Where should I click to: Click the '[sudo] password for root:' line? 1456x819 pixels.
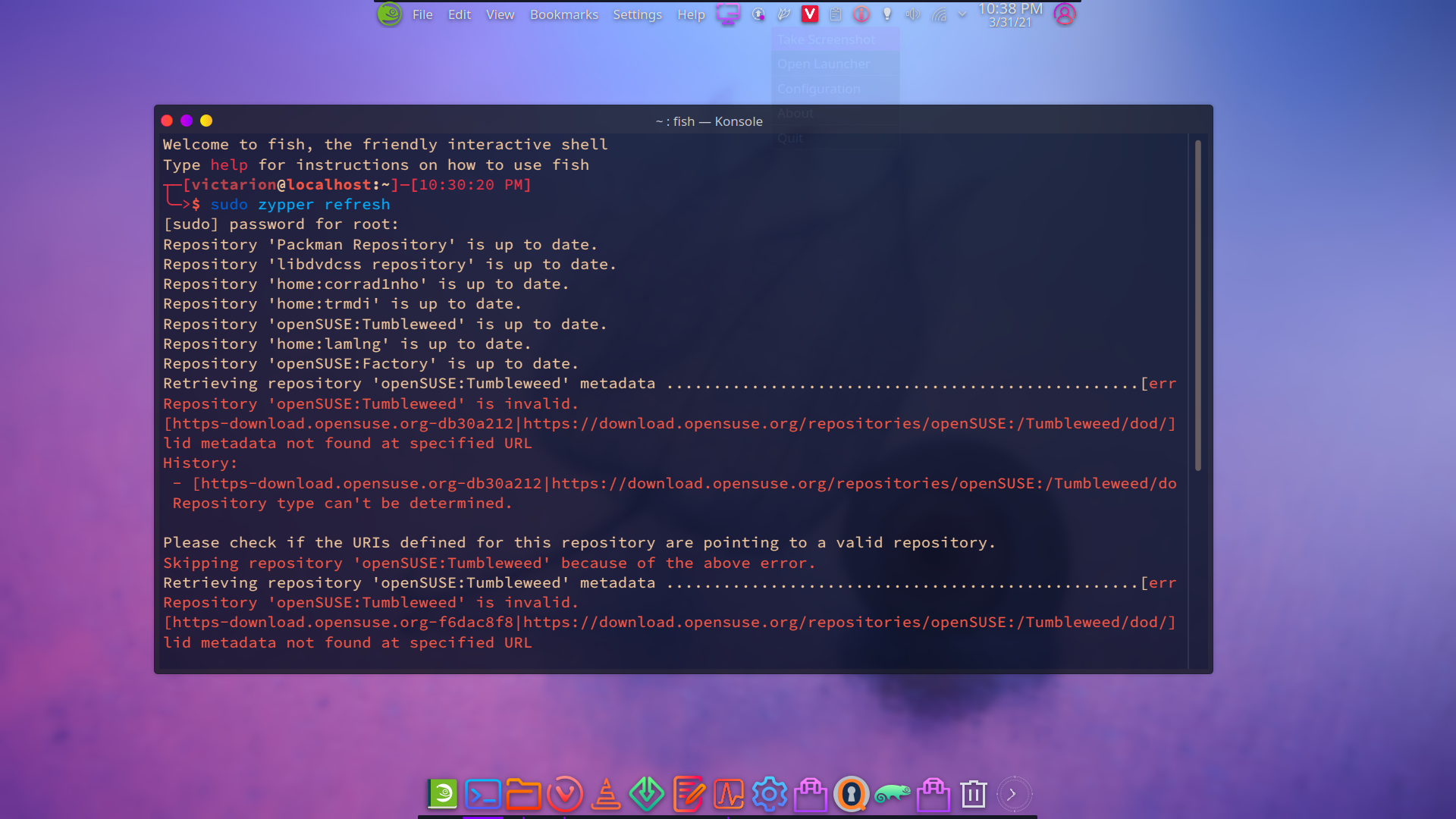click(281, 224)
